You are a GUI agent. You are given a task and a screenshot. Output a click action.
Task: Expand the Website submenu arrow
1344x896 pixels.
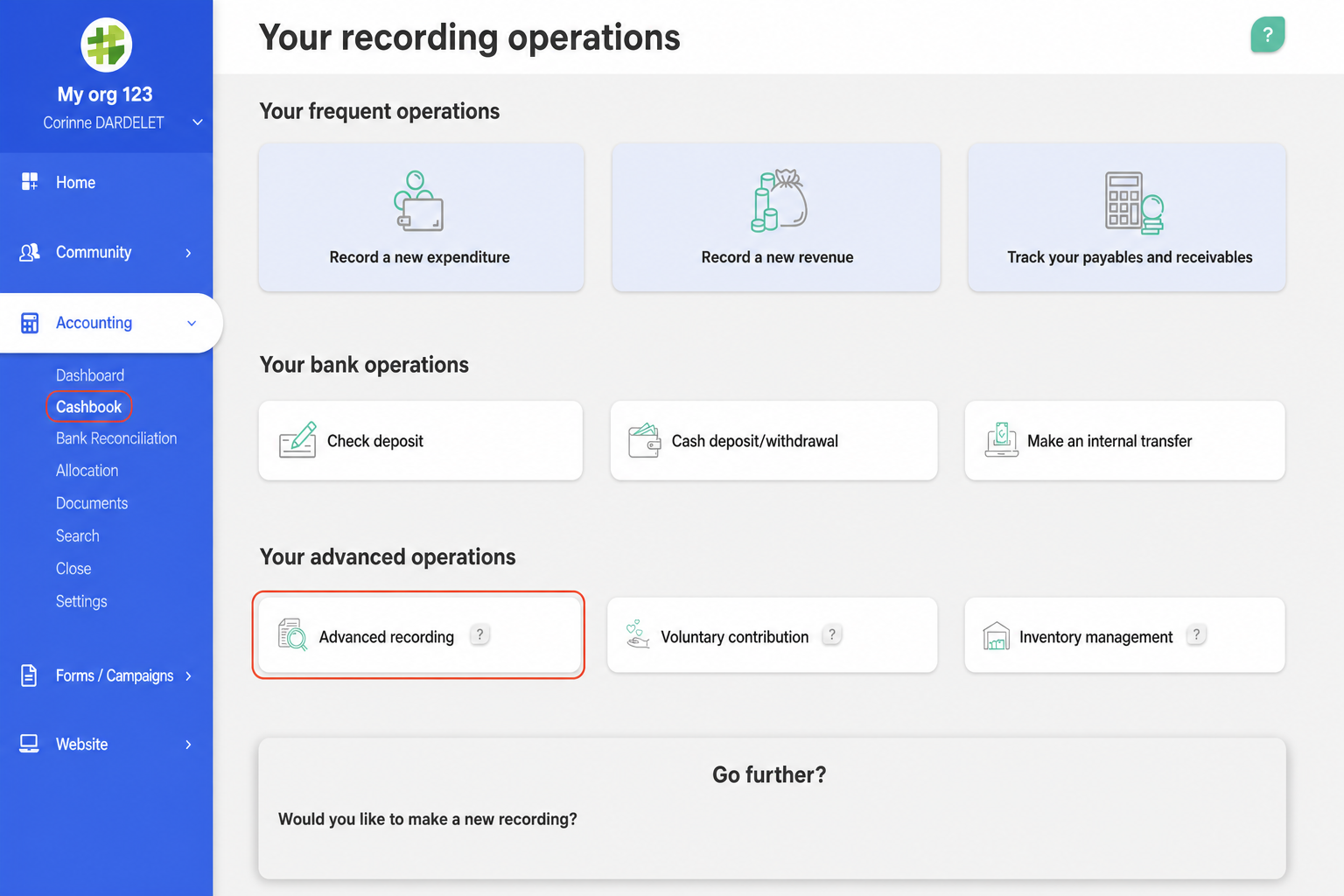[188, 745]
